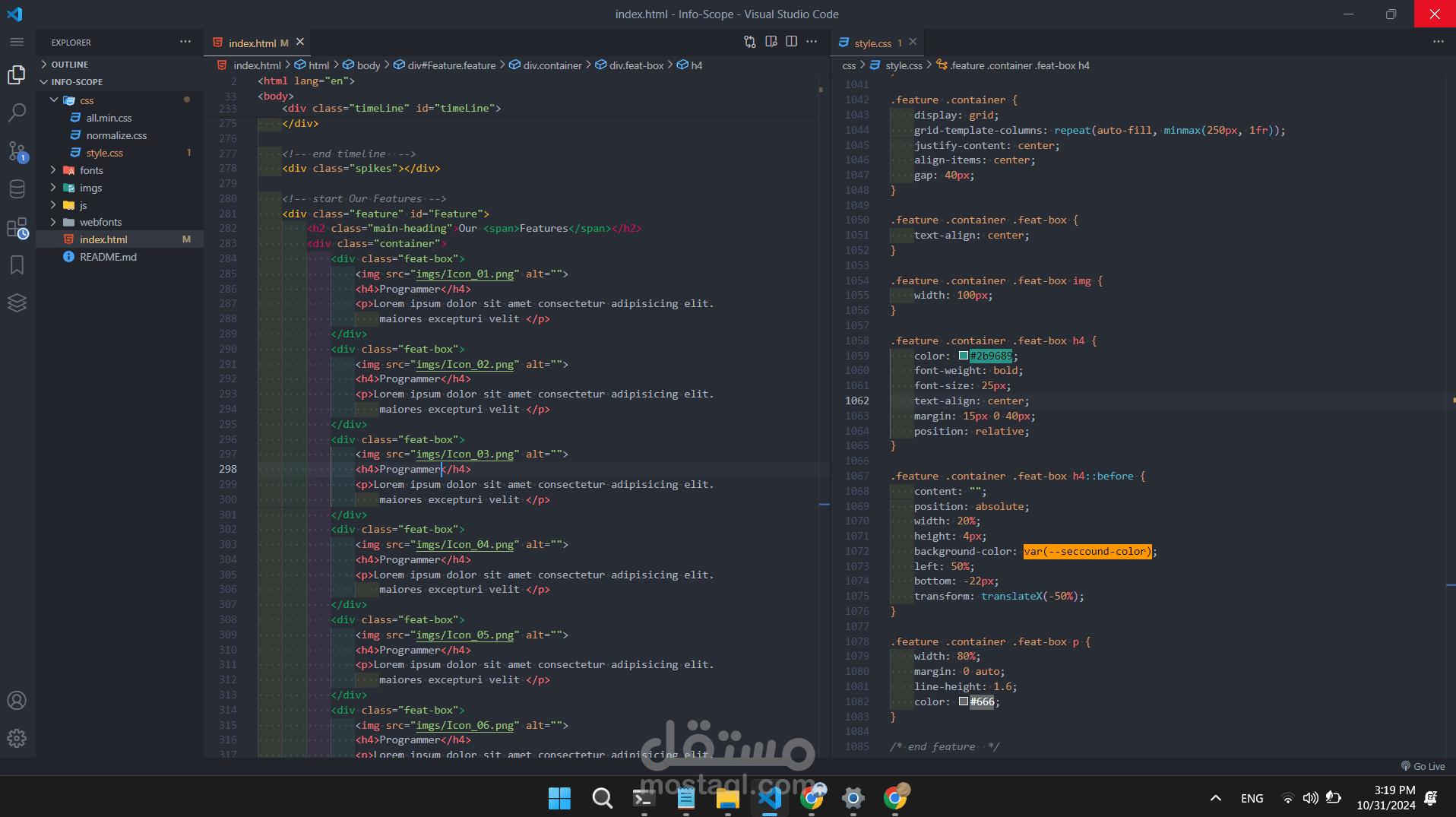1456x817 pixels.
Task: Open the #666 color picker swatch
Action: [x=963, y=701]
